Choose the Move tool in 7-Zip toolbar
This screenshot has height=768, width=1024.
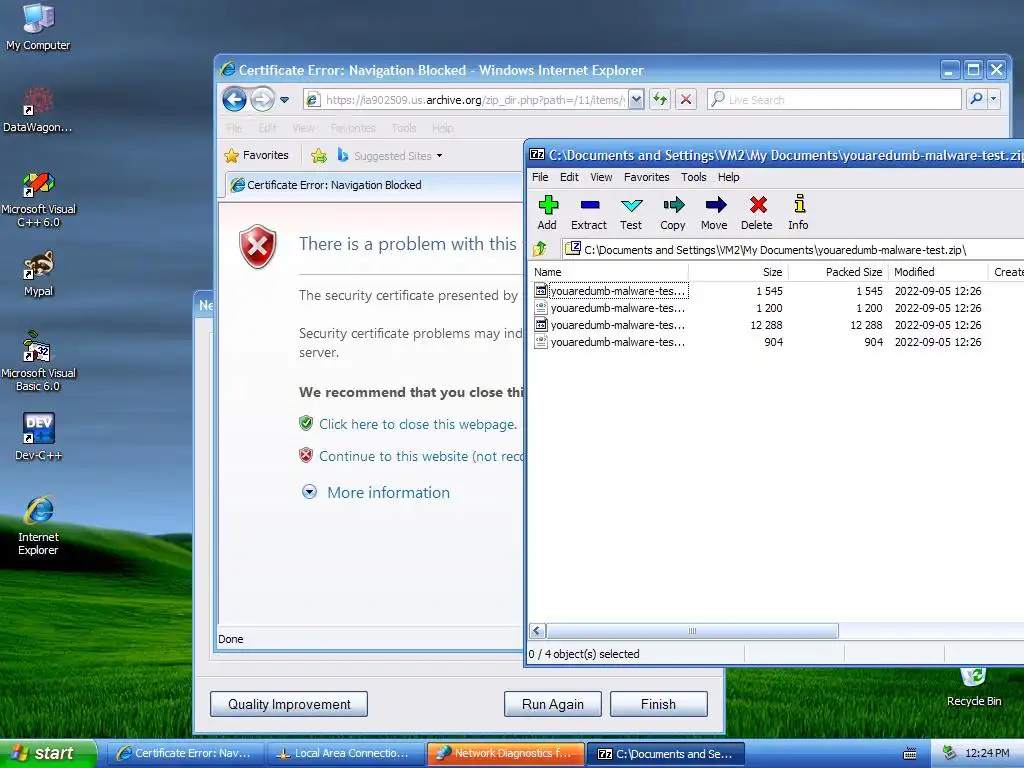714,213
